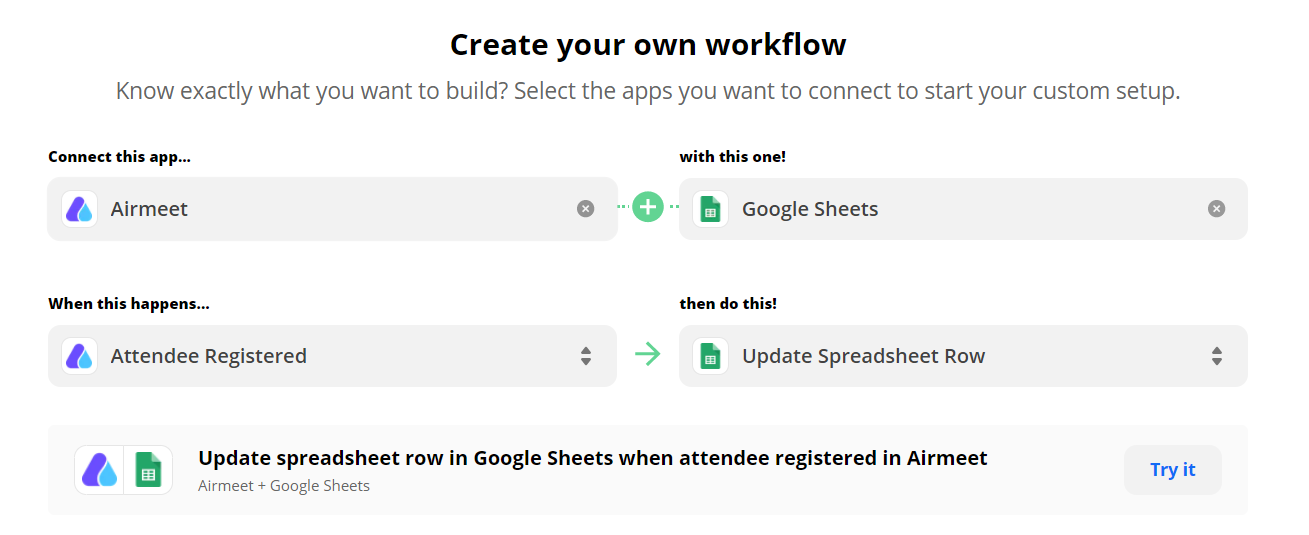Click the Airmeet logo in first app field

click(79, 209)
